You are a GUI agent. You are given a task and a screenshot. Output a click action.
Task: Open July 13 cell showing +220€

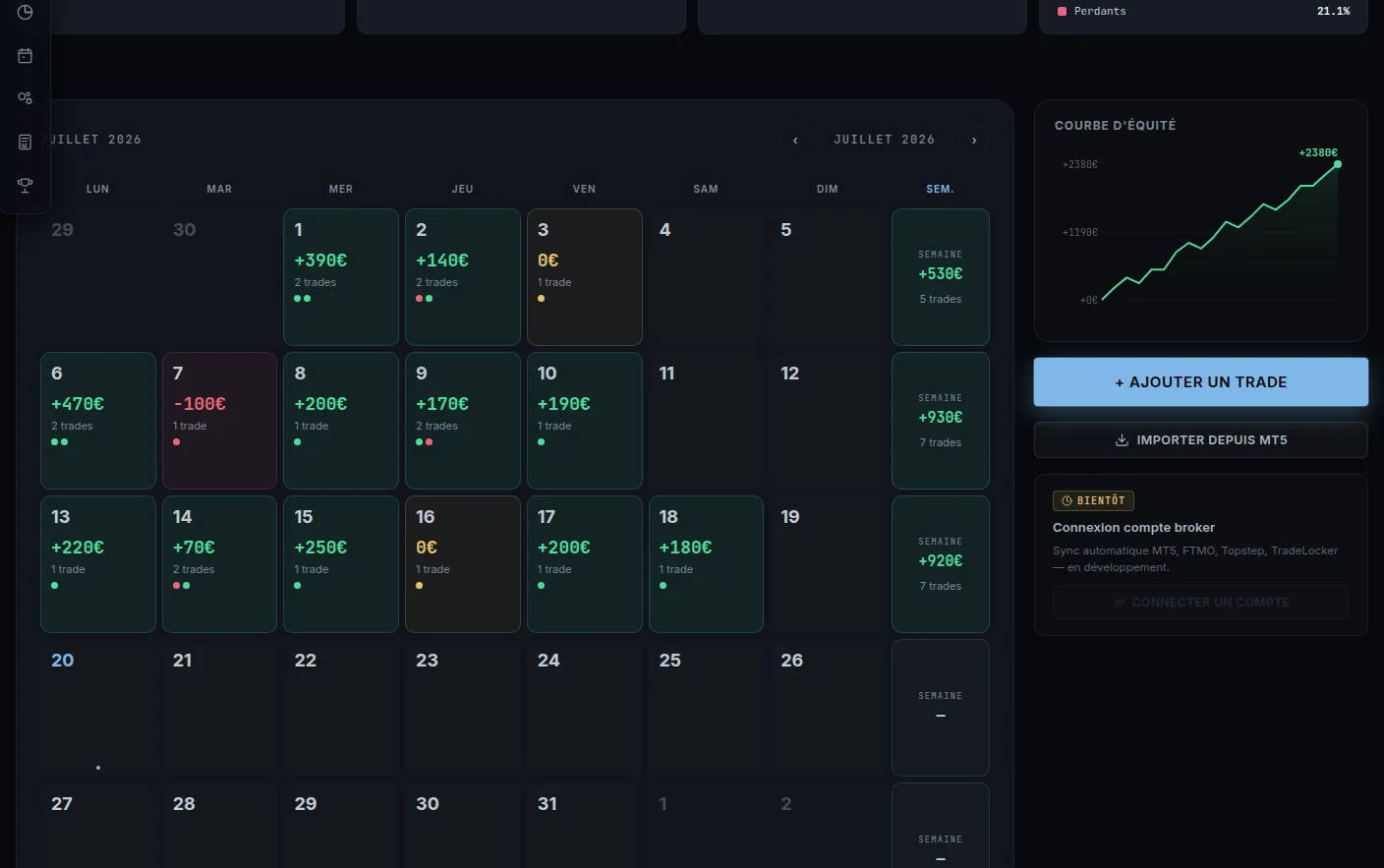click(98, 564)
